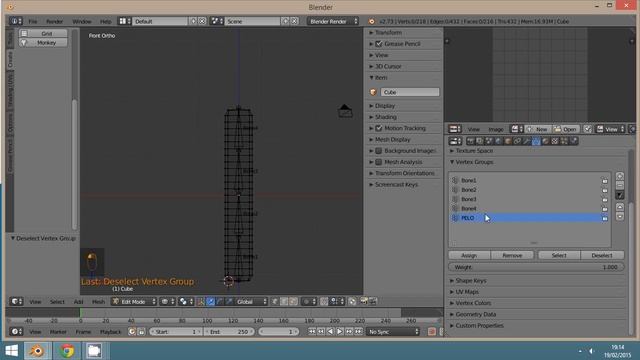Open the Blender Render engine dropdown

point(333,21)
